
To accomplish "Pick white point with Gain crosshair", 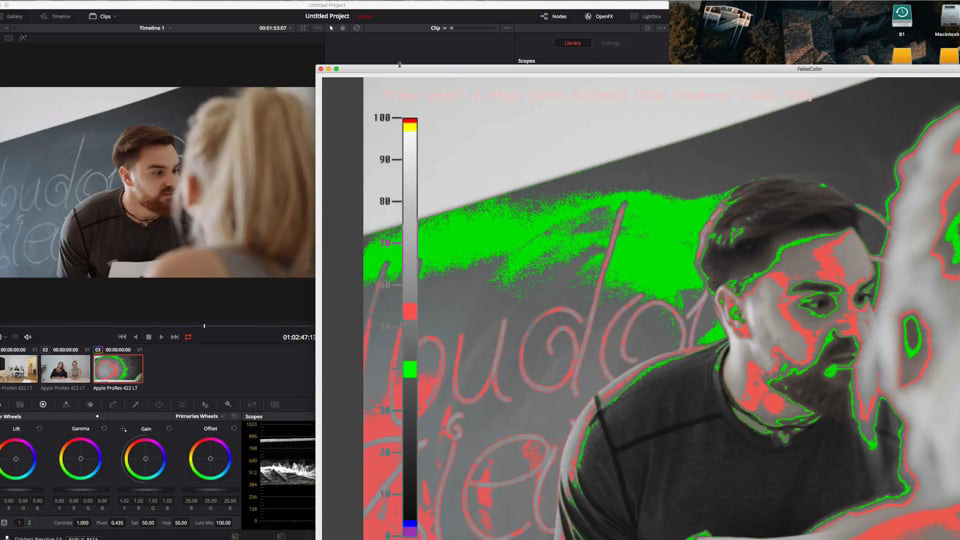I will tap(123, 429).
